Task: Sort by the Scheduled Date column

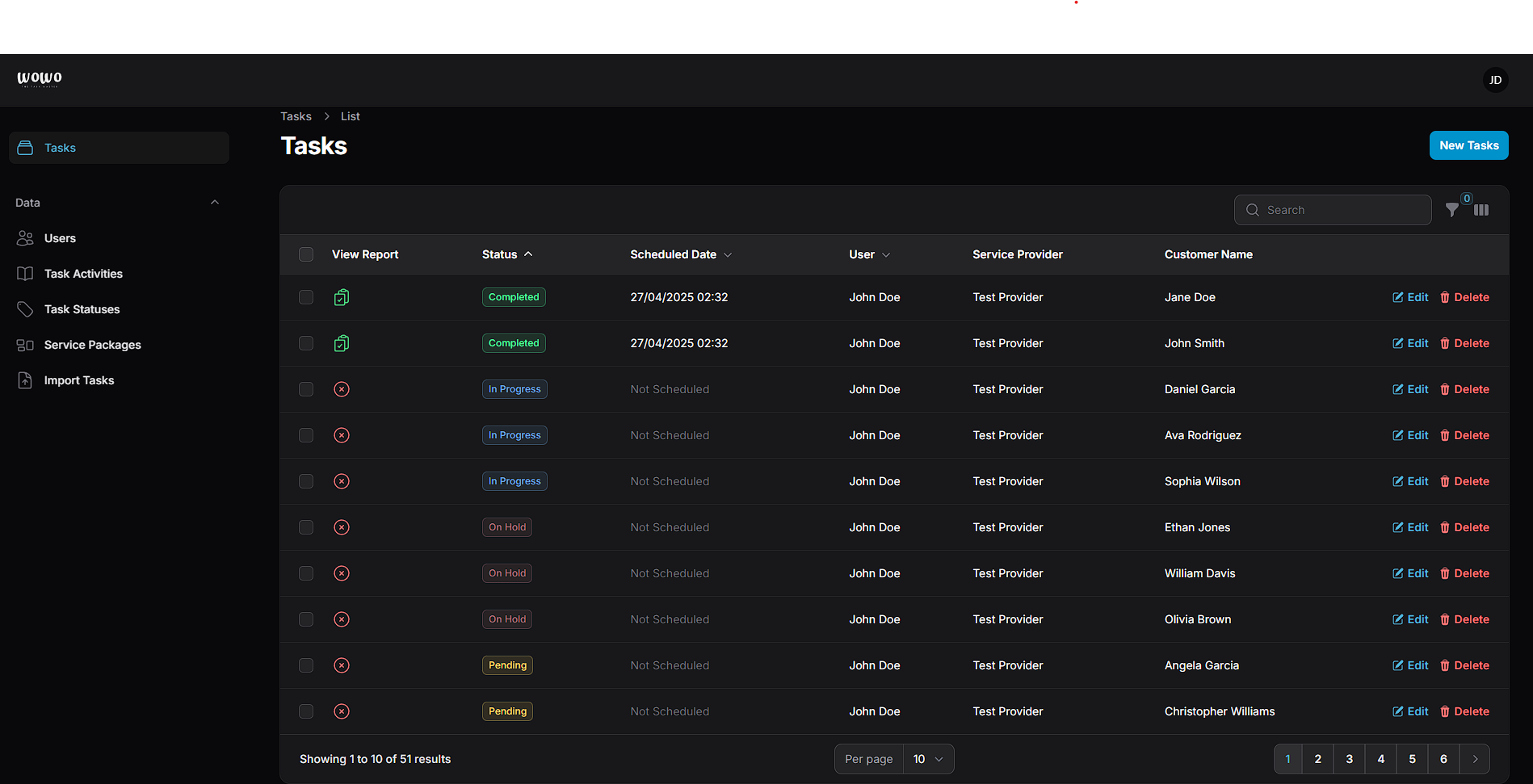Action: pos(681,254)
